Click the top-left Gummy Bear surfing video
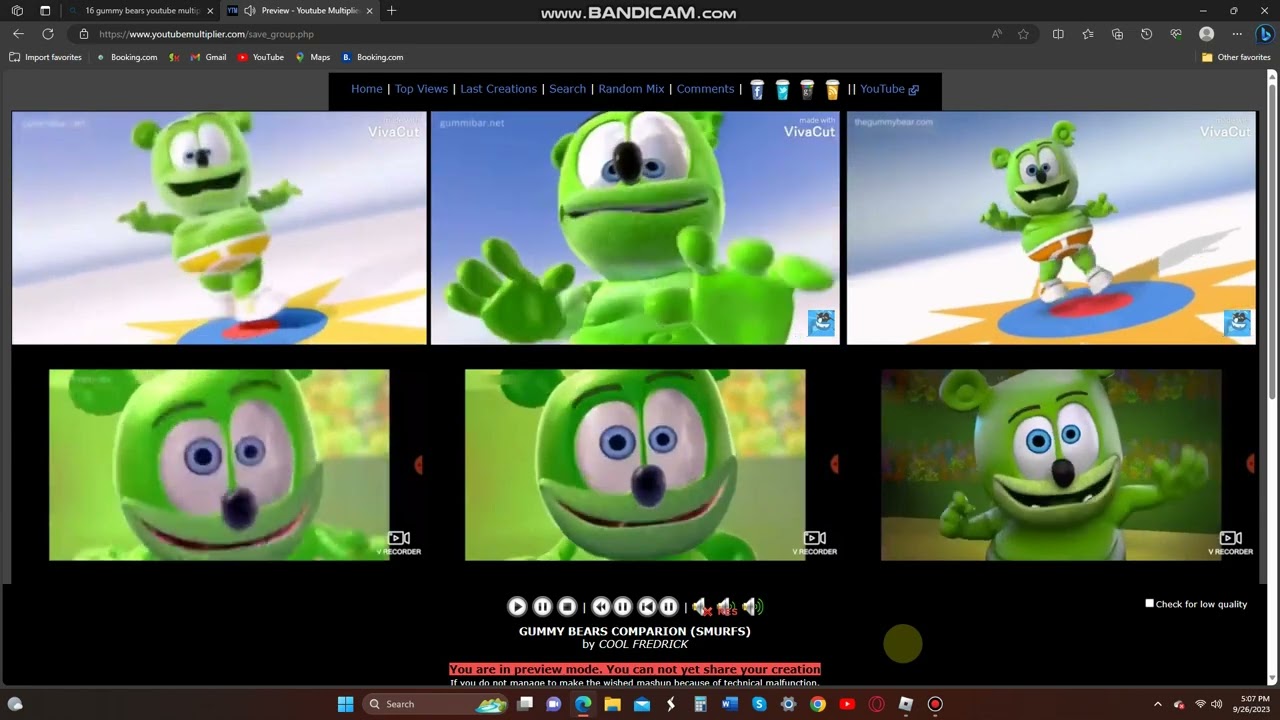The width and height of the screenshot is (1280, 720). (x=219, y=228)
